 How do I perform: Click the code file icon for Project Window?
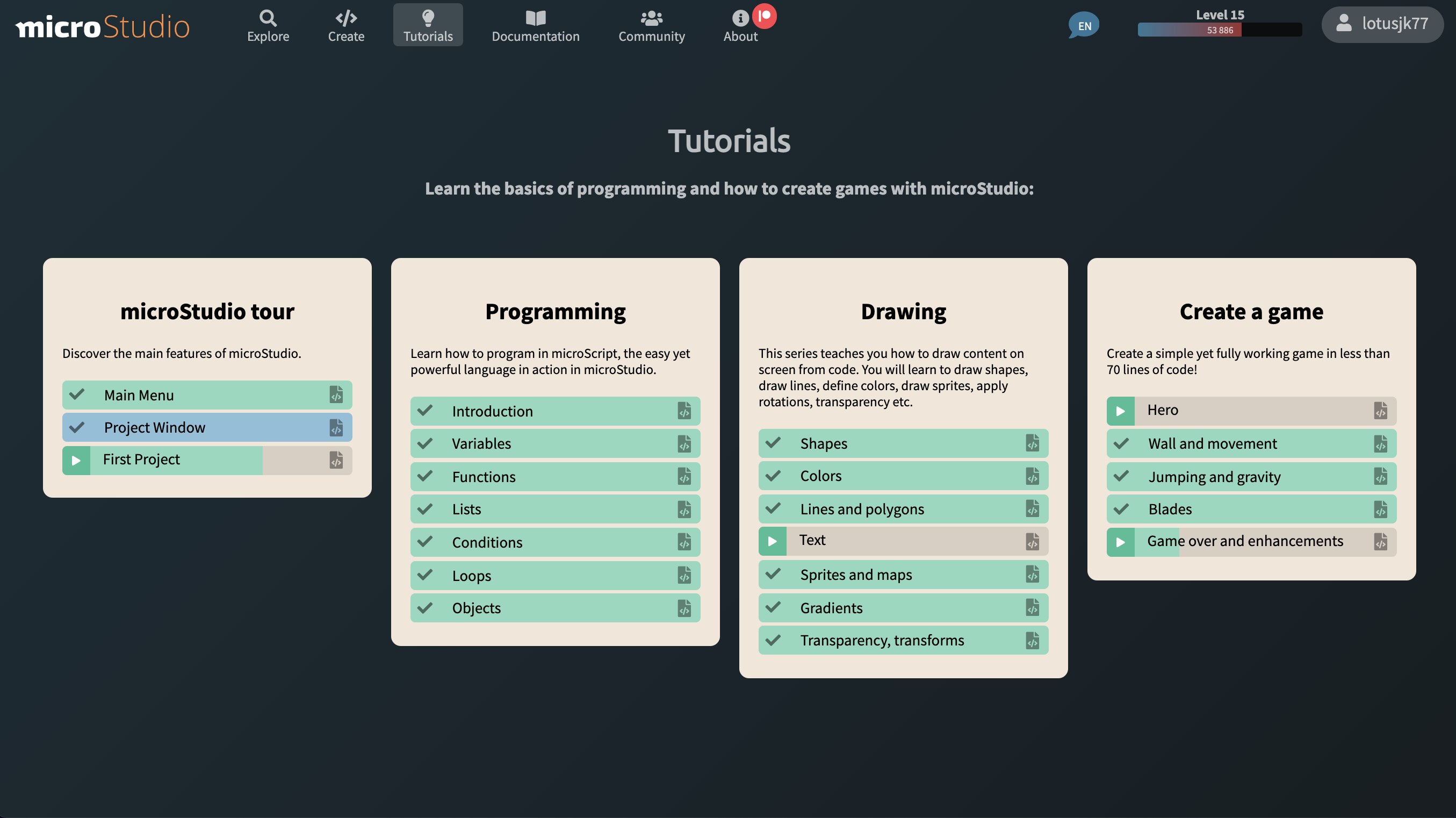(336, 427)
